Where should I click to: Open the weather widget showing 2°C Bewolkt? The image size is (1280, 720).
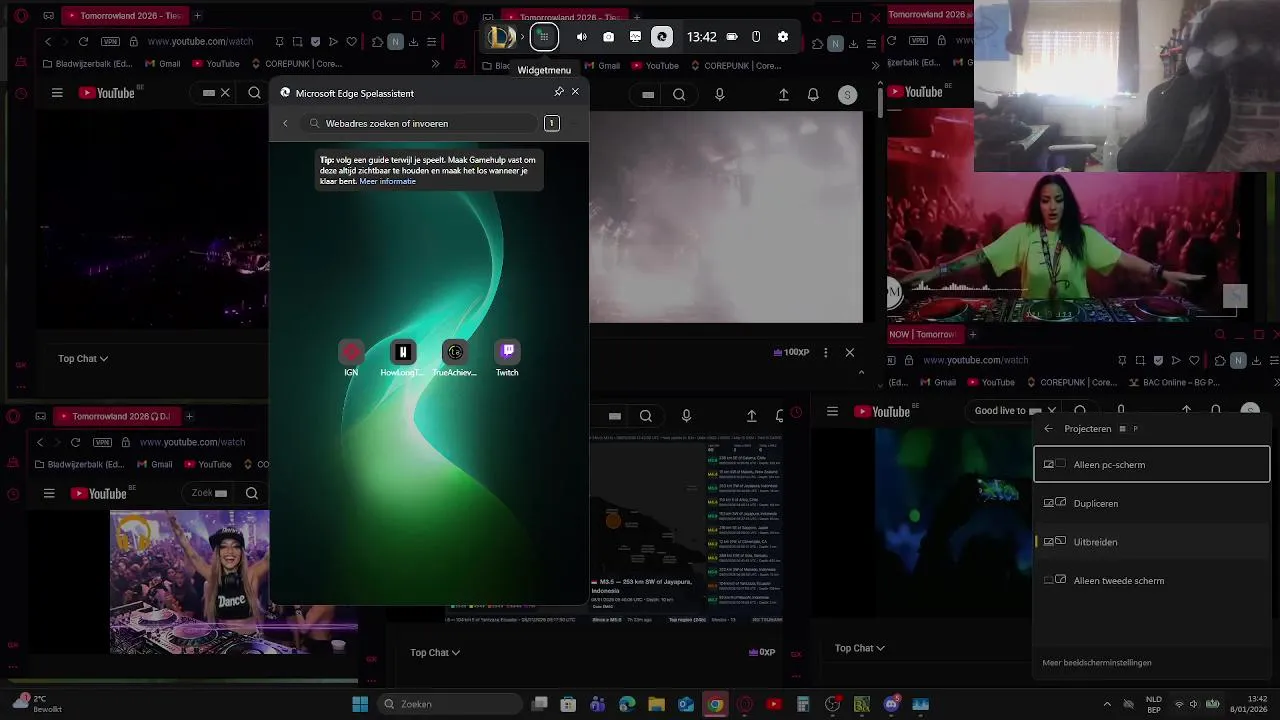pos(36,704)
